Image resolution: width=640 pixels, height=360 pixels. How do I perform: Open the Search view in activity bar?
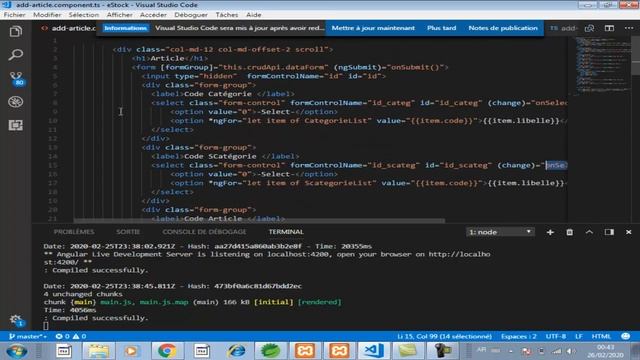[16, 54]
